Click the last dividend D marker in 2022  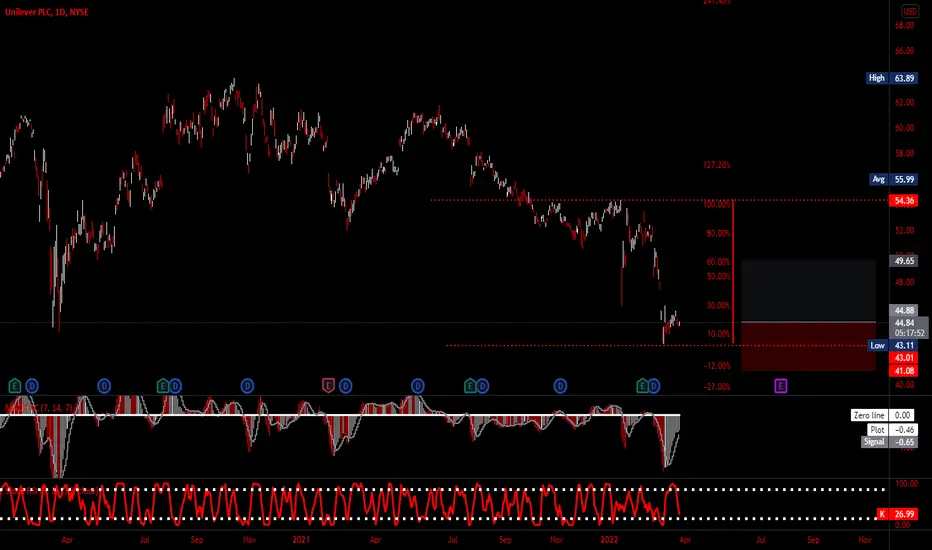pos(654,386)
